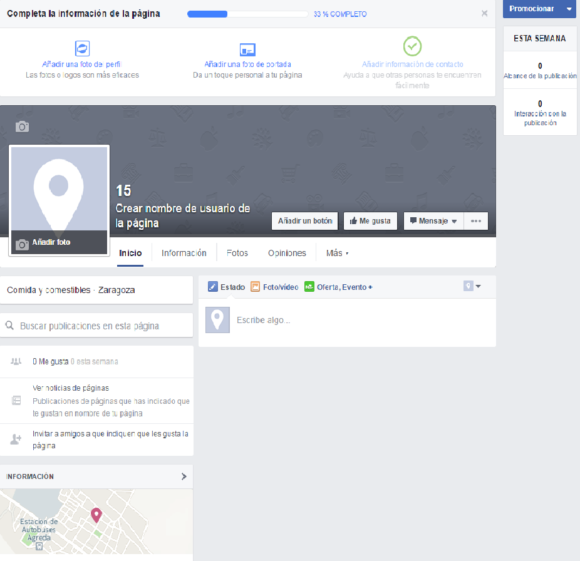Open the Mensaje dropdown

click(433, 221)
